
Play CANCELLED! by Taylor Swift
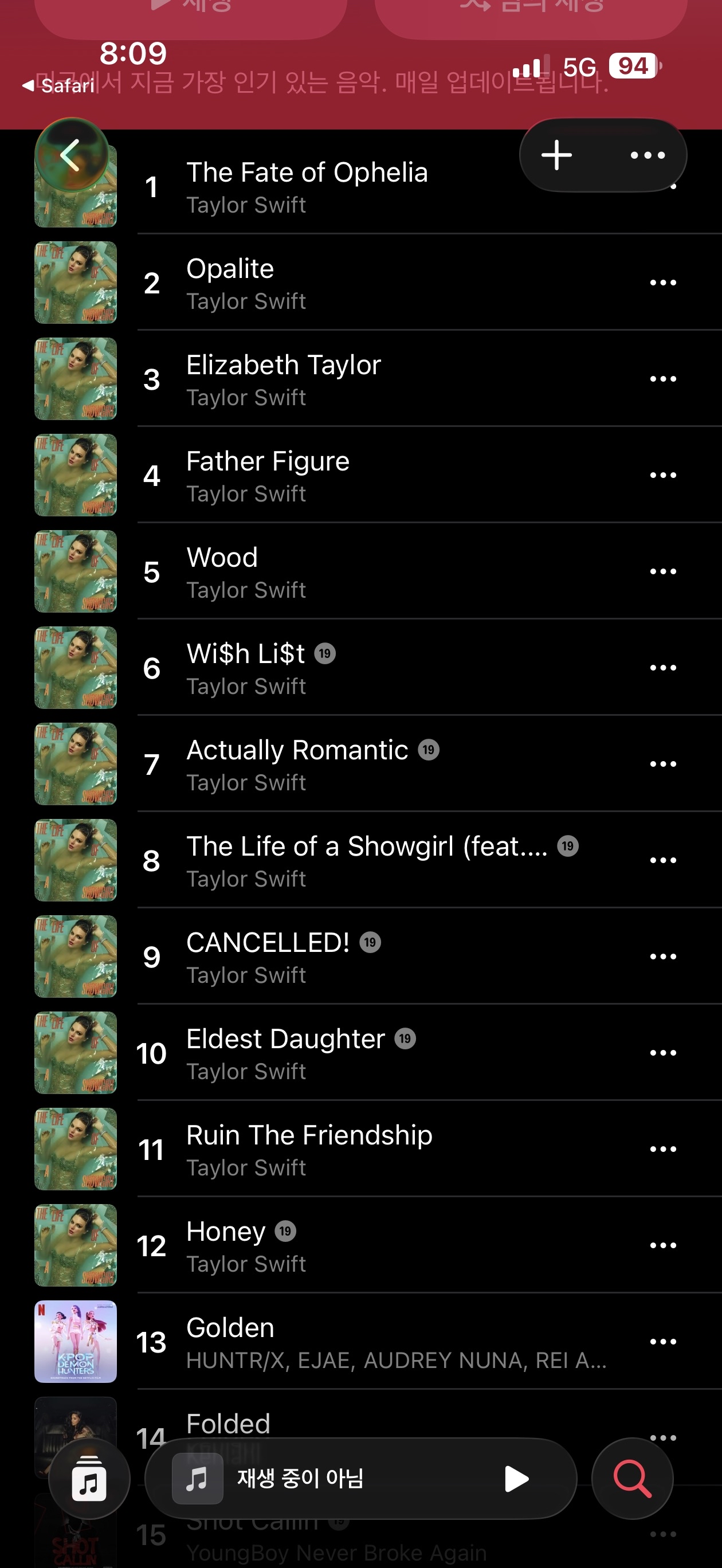(335, 957)
